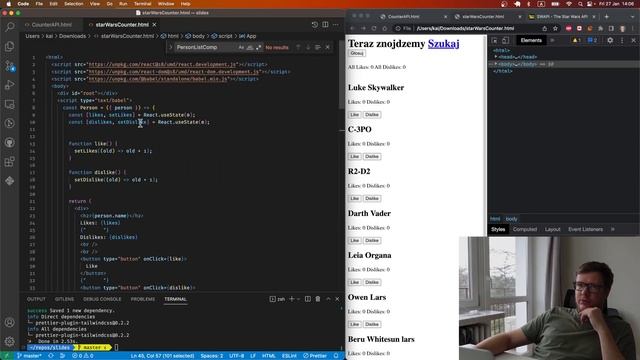
Task: Open a new browser tab
Action: pyautogui.click(x=607, y=17)
